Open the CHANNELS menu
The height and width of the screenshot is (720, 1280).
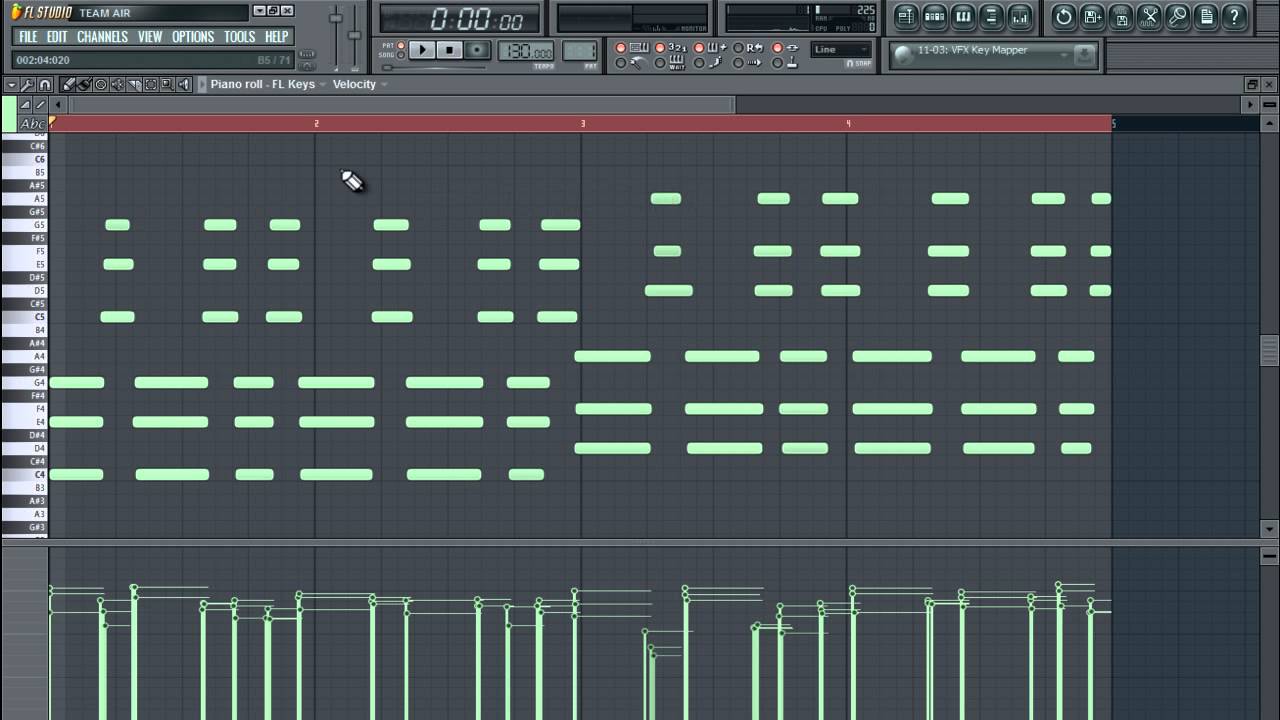pos(101,36)
